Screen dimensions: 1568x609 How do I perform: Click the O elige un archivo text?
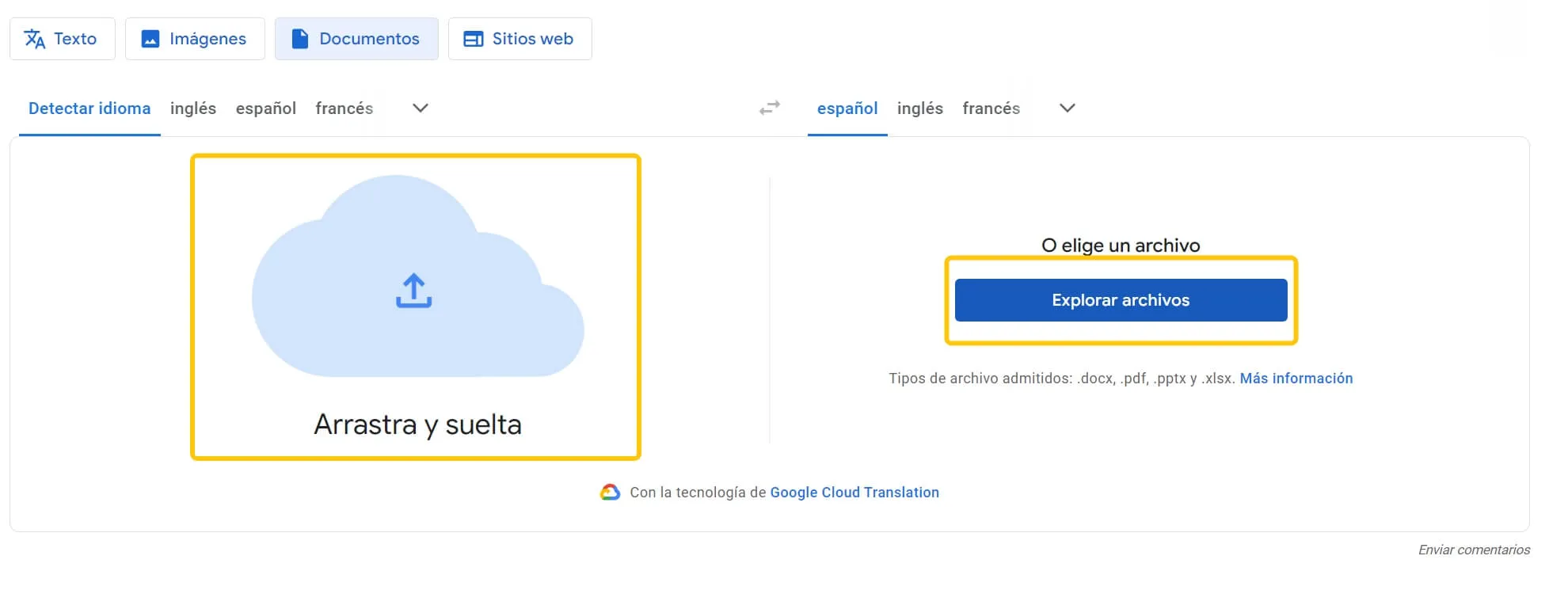pyautogui.click(x=1121, y=246)
